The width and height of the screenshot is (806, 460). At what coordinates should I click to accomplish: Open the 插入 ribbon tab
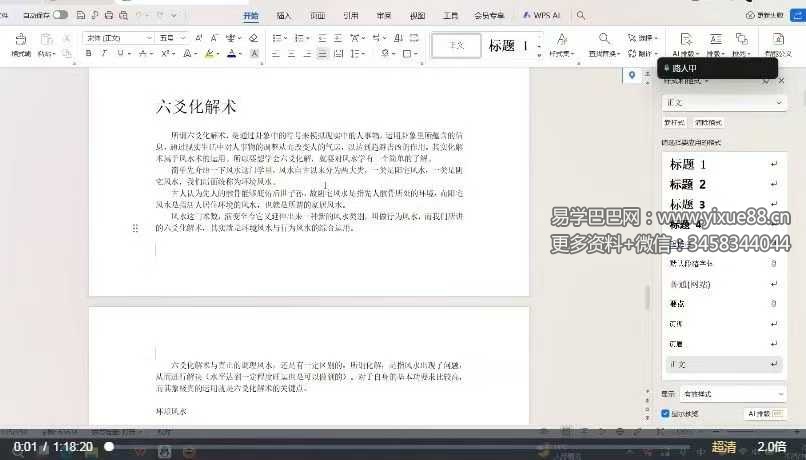pyautogui.click(x=284, y=15)
